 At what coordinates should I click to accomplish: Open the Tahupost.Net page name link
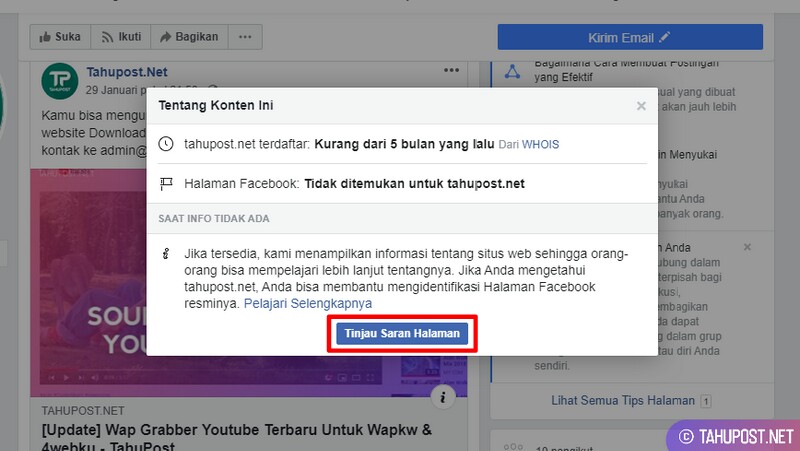[127, 72]
